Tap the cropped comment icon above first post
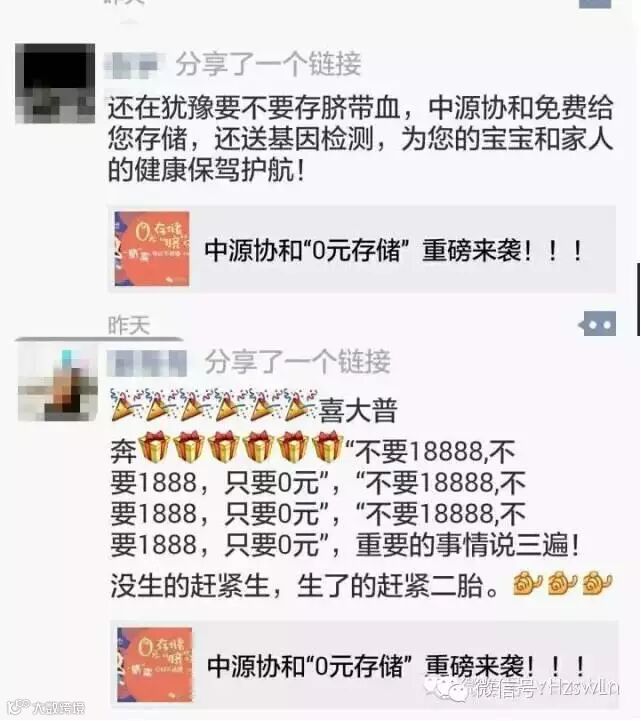The width and height of the screenshot is (641, 721). [595, 4]
